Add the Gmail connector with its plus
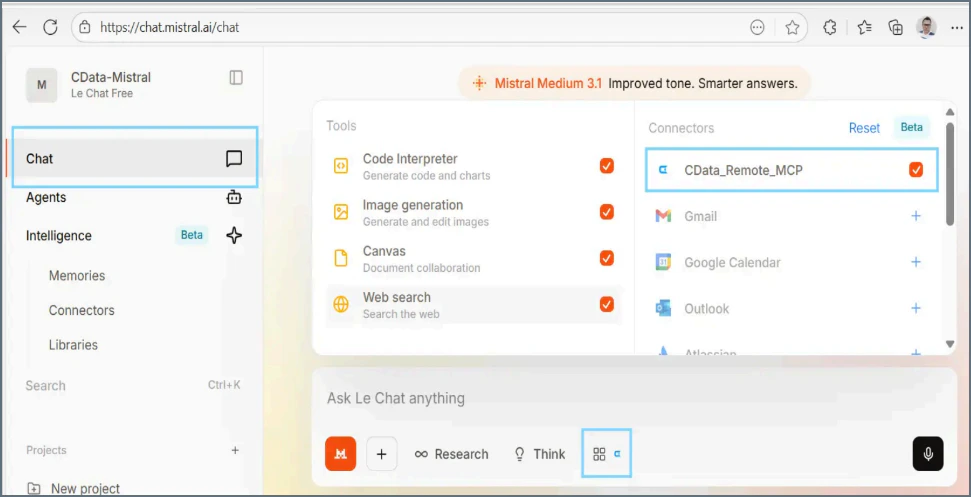 [x=916, y=216]
